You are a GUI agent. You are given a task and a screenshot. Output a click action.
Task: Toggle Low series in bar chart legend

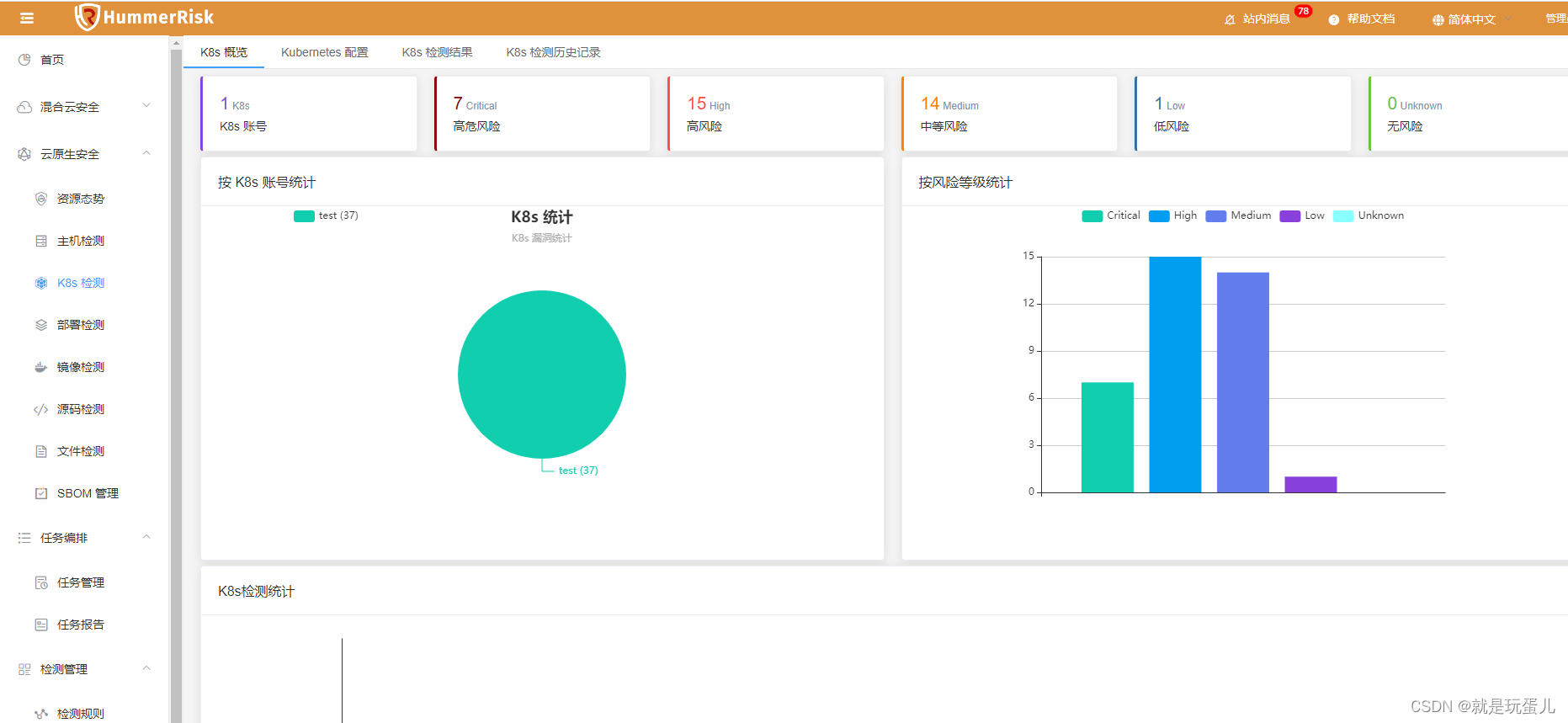tap(1302, 215)
